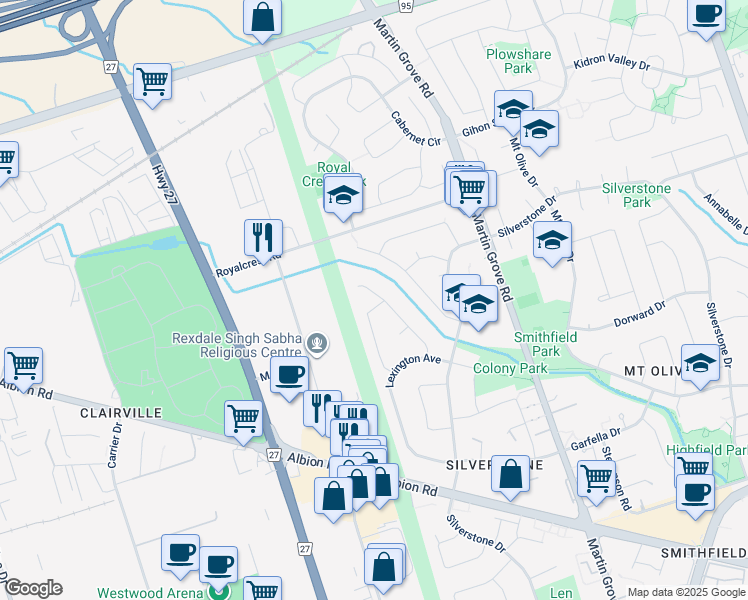Select the Smithfield Park label
This screenshot has width=748, height=600.
click(546, 344)
